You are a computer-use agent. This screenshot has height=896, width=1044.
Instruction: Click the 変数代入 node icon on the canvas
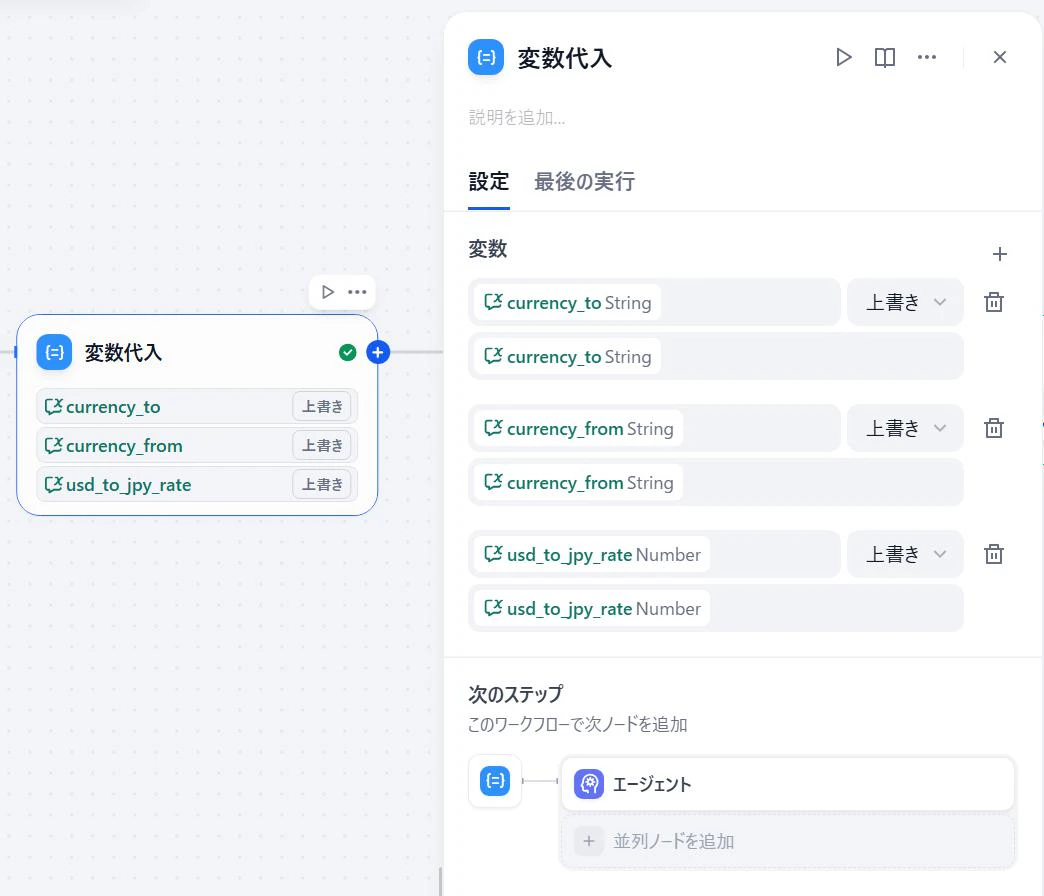54,352
